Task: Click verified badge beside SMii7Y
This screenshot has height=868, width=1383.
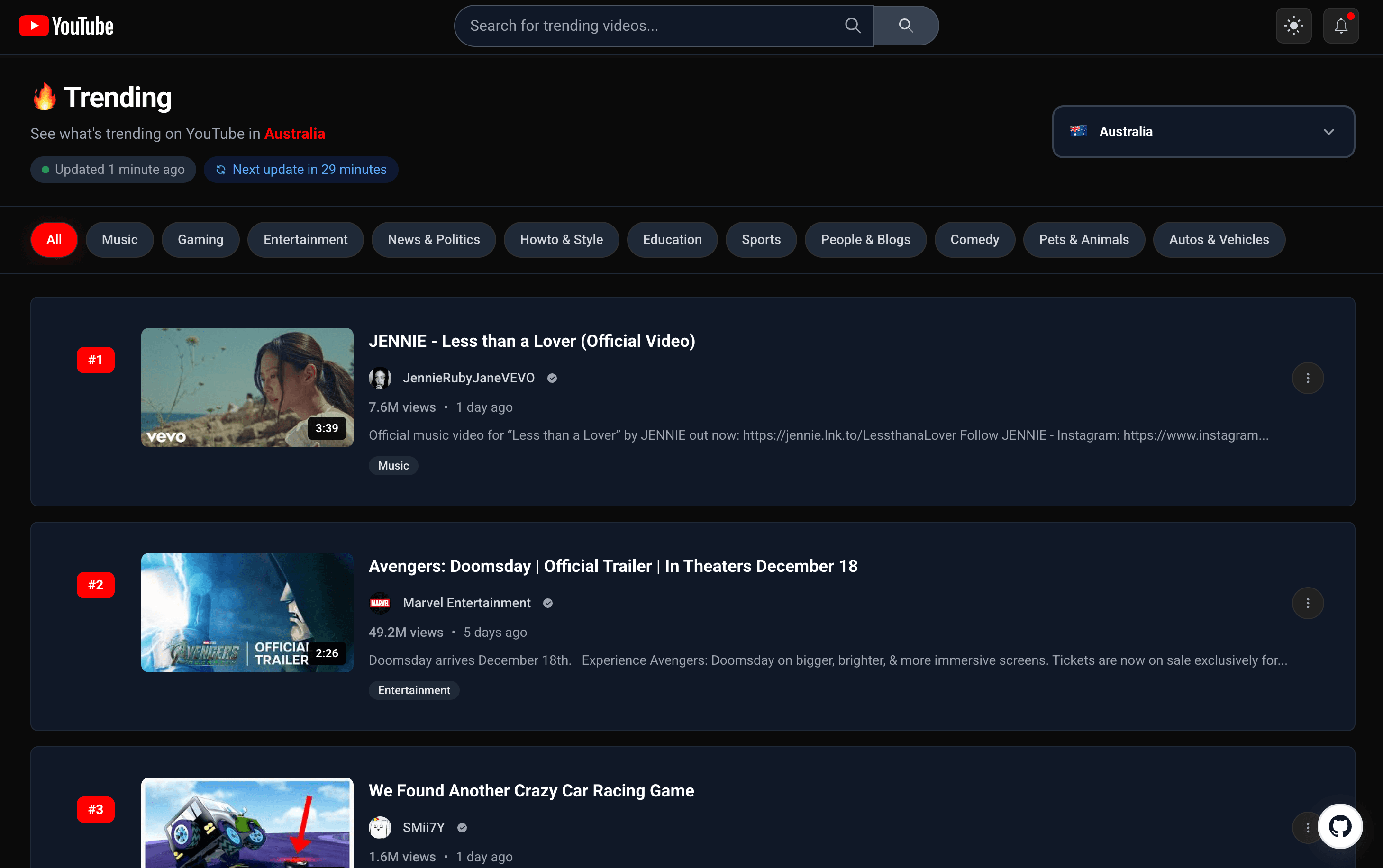Action: point(462,827)
